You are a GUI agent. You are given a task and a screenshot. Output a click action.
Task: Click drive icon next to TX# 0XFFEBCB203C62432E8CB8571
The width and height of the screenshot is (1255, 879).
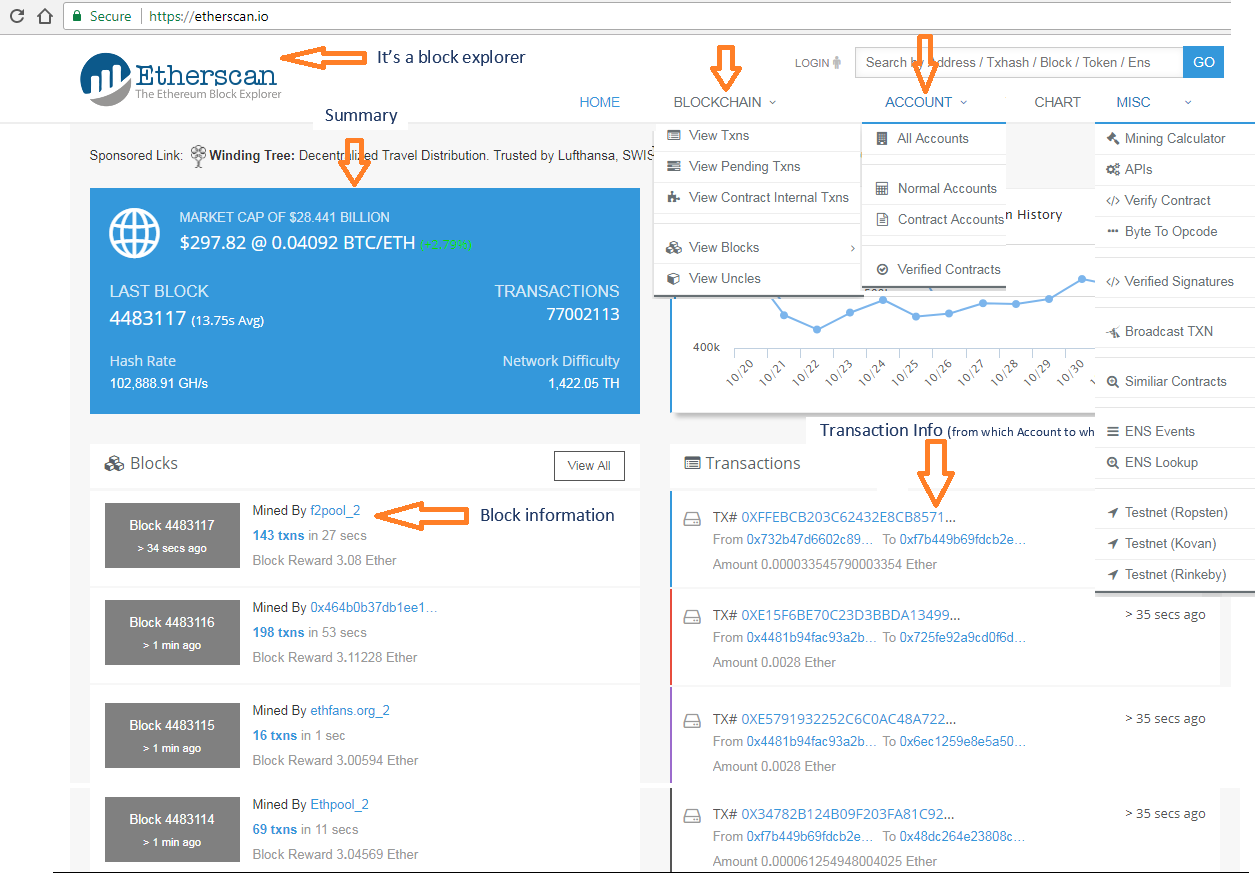coord(692,518)
